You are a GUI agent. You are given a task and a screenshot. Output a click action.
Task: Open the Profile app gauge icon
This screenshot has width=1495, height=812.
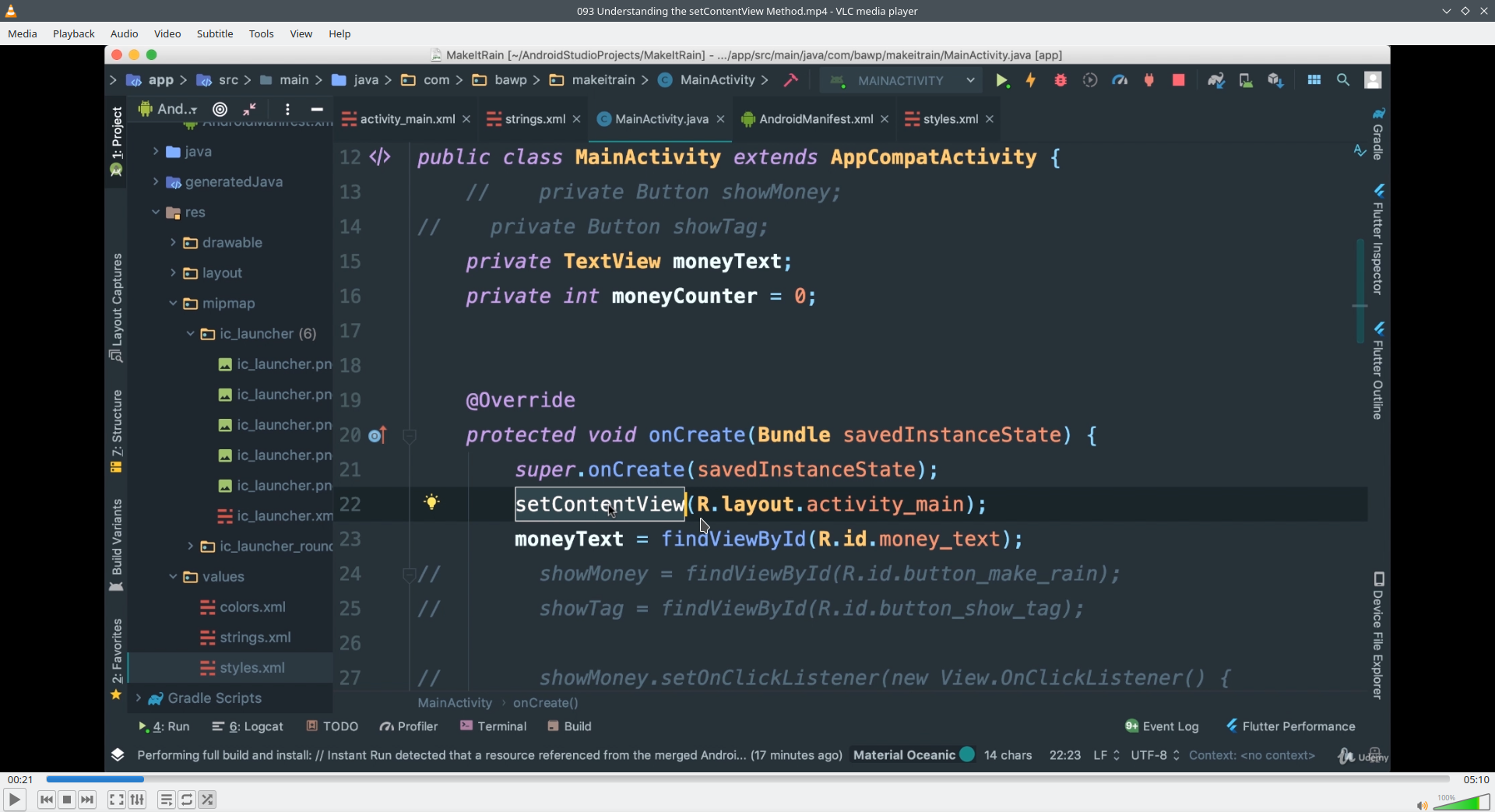coord(1120,80)
